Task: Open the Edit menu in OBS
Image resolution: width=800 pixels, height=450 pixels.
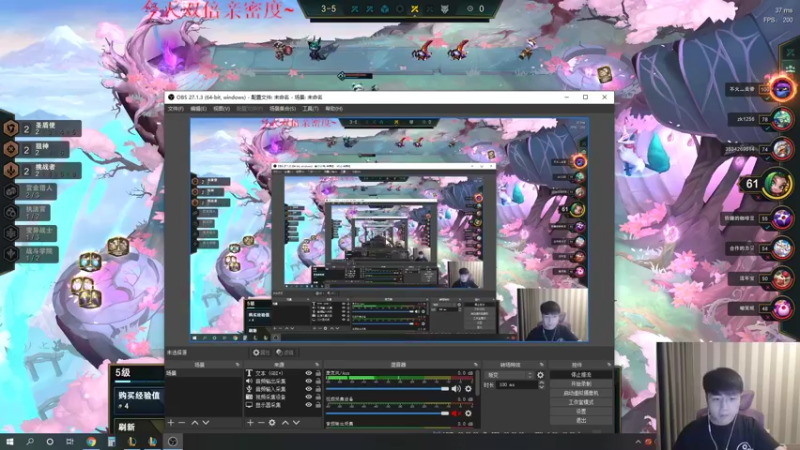Action: pos(198,109)
